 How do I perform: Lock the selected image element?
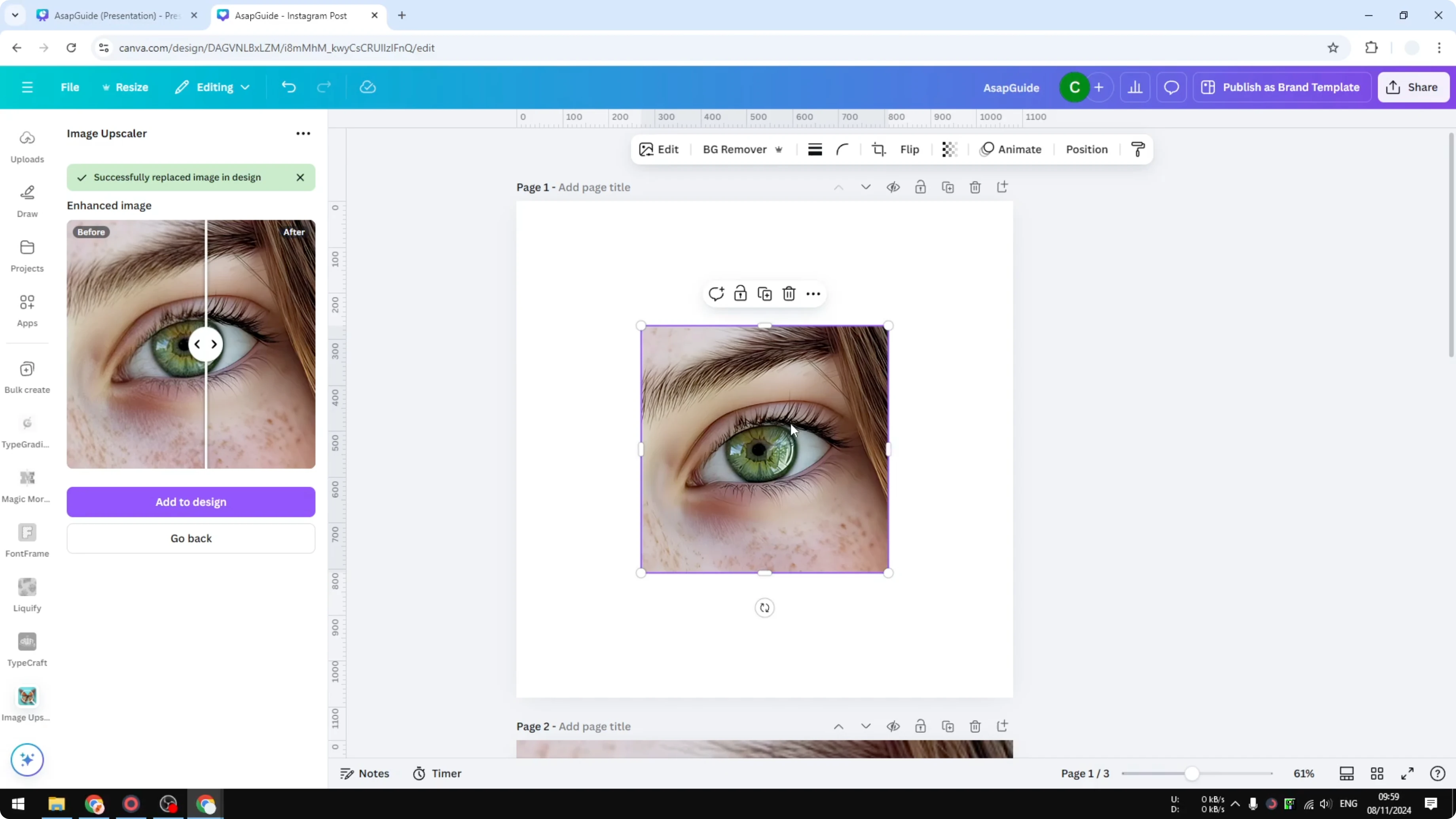coord(740,293)
